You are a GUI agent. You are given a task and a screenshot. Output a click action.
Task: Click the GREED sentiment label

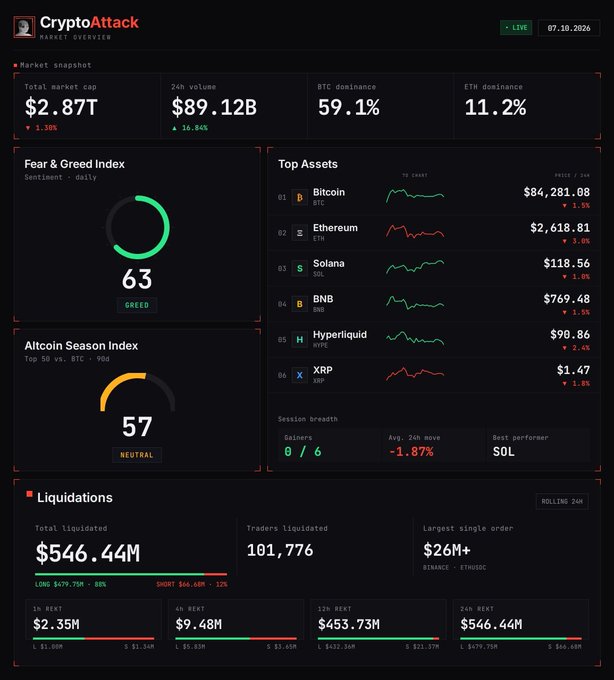[137, 305]
